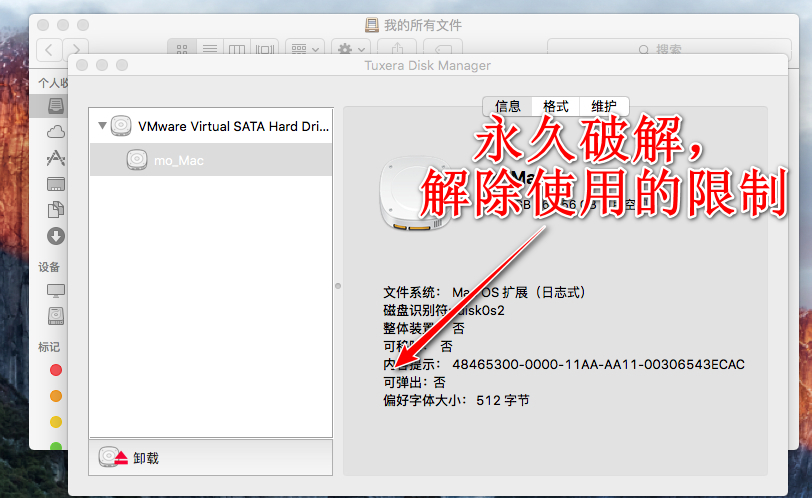Open Documents in Finder sidebar
812x498 pixels.
(x=55, y=209)
